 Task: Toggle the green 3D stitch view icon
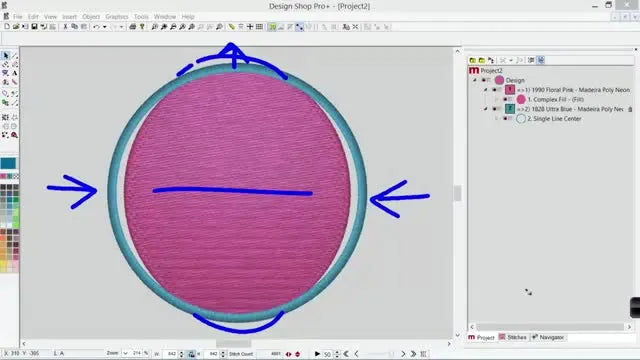[272, 27]
